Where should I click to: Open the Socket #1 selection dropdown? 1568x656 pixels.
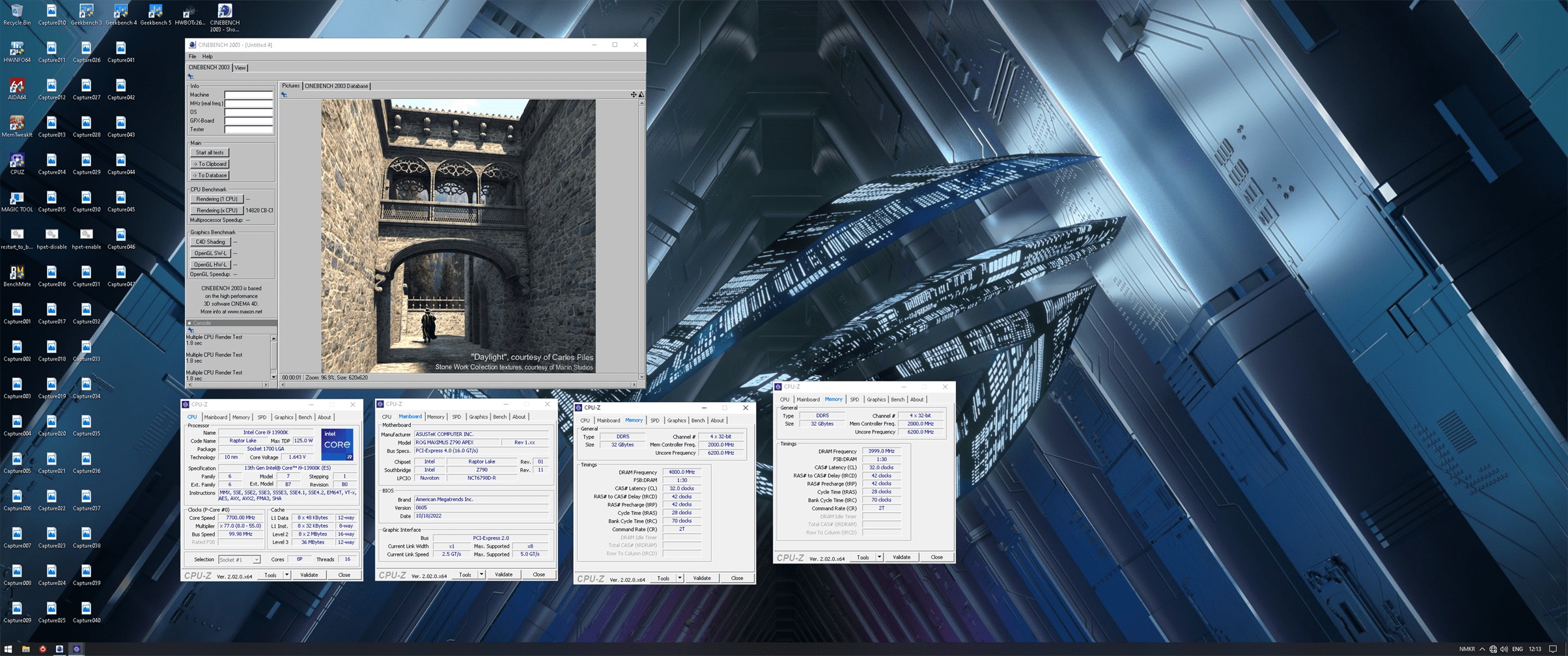[239, 560]
